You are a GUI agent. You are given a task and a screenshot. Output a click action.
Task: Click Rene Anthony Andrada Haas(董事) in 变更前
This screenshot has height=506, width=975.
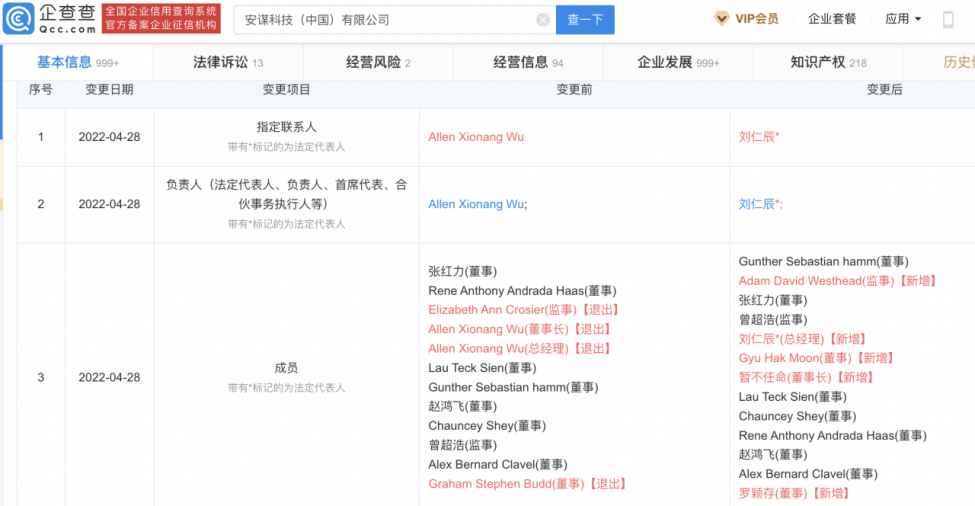[x=522, y=290]
